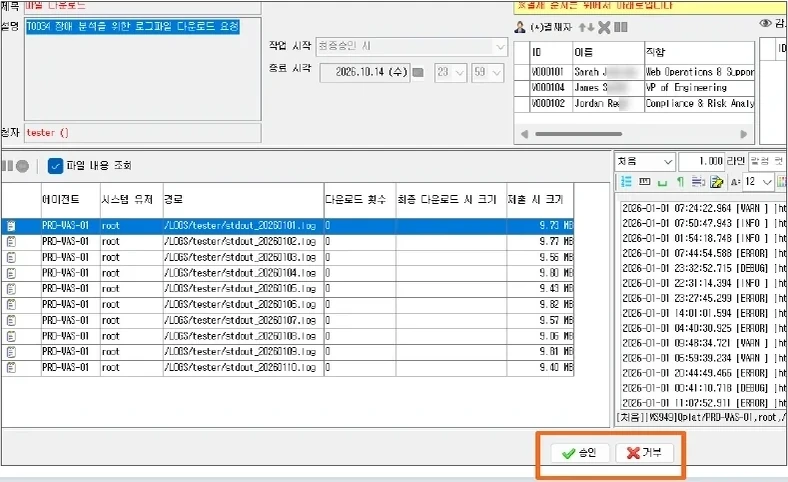Click log line 2026-01-01 23:32:52.715 DEBUG

click(703, 268)
